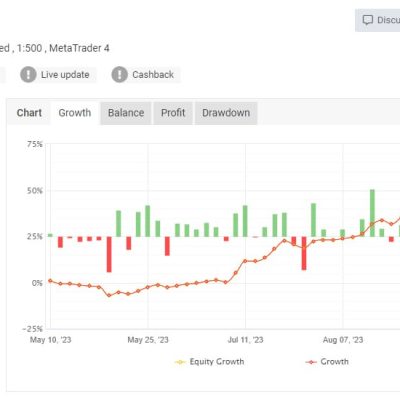Click the Chart tab label
This screenshot has height=400, width=400.
[29, 113]
